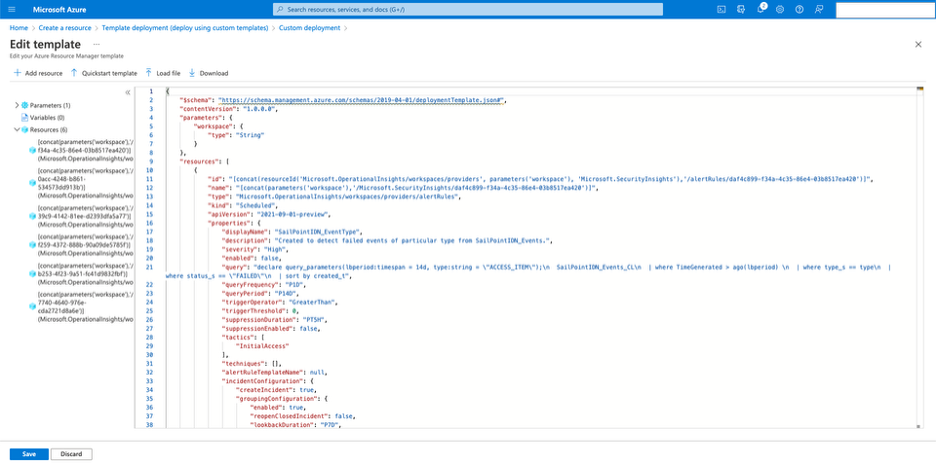Viewport: 936px width, 466px height.
Task: Select Resources (6) tree item
Action: point(48,129)
